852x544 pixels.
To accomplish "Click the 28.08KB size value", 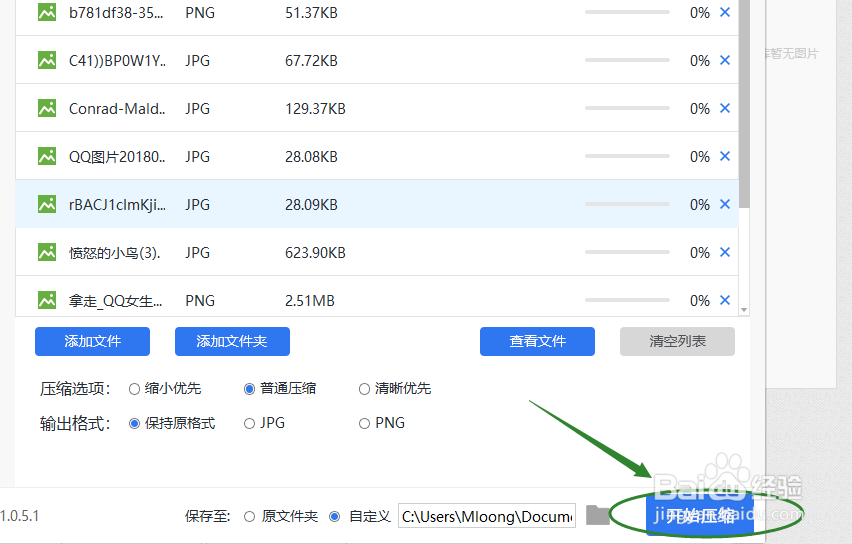I will (311, 157).
